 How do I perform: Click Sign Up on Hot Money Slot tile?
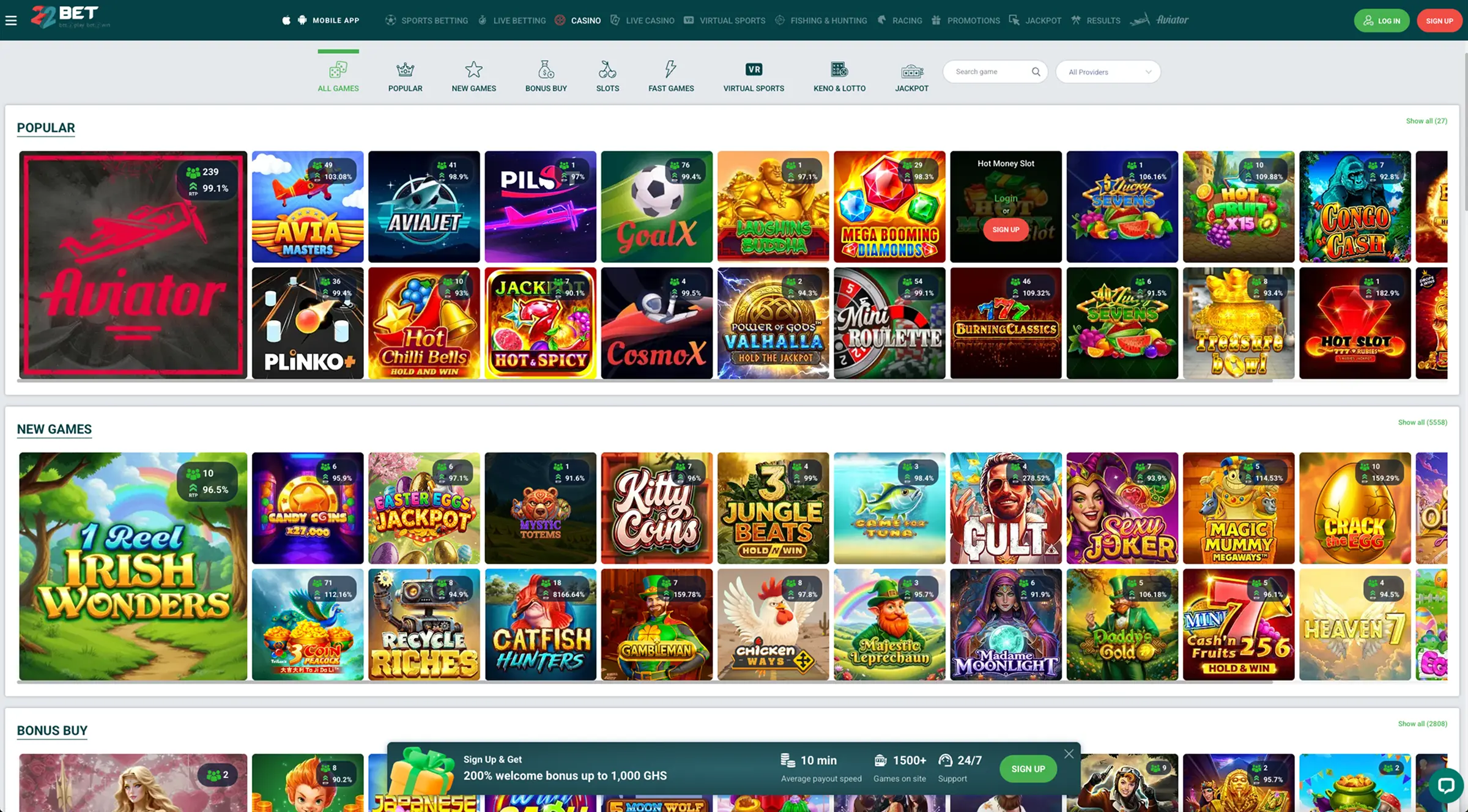pos(1006,230)
